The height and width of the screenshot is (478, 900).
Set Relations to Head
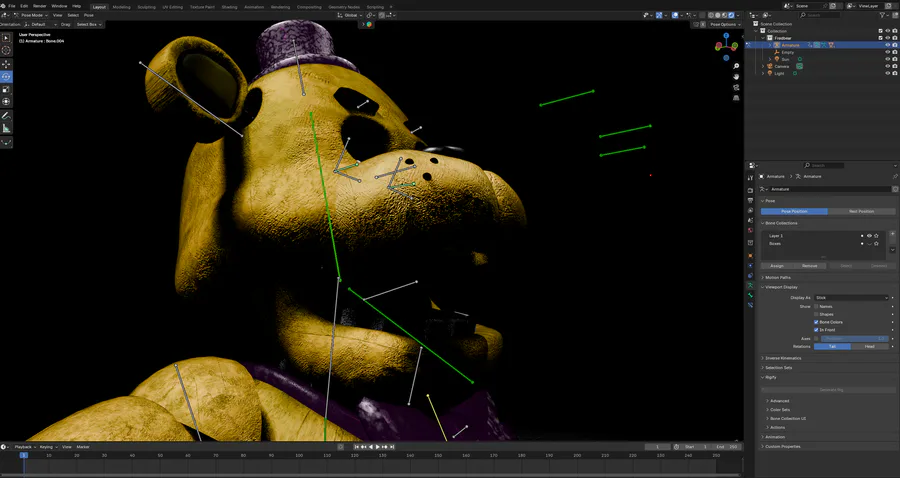click(870, 347)
